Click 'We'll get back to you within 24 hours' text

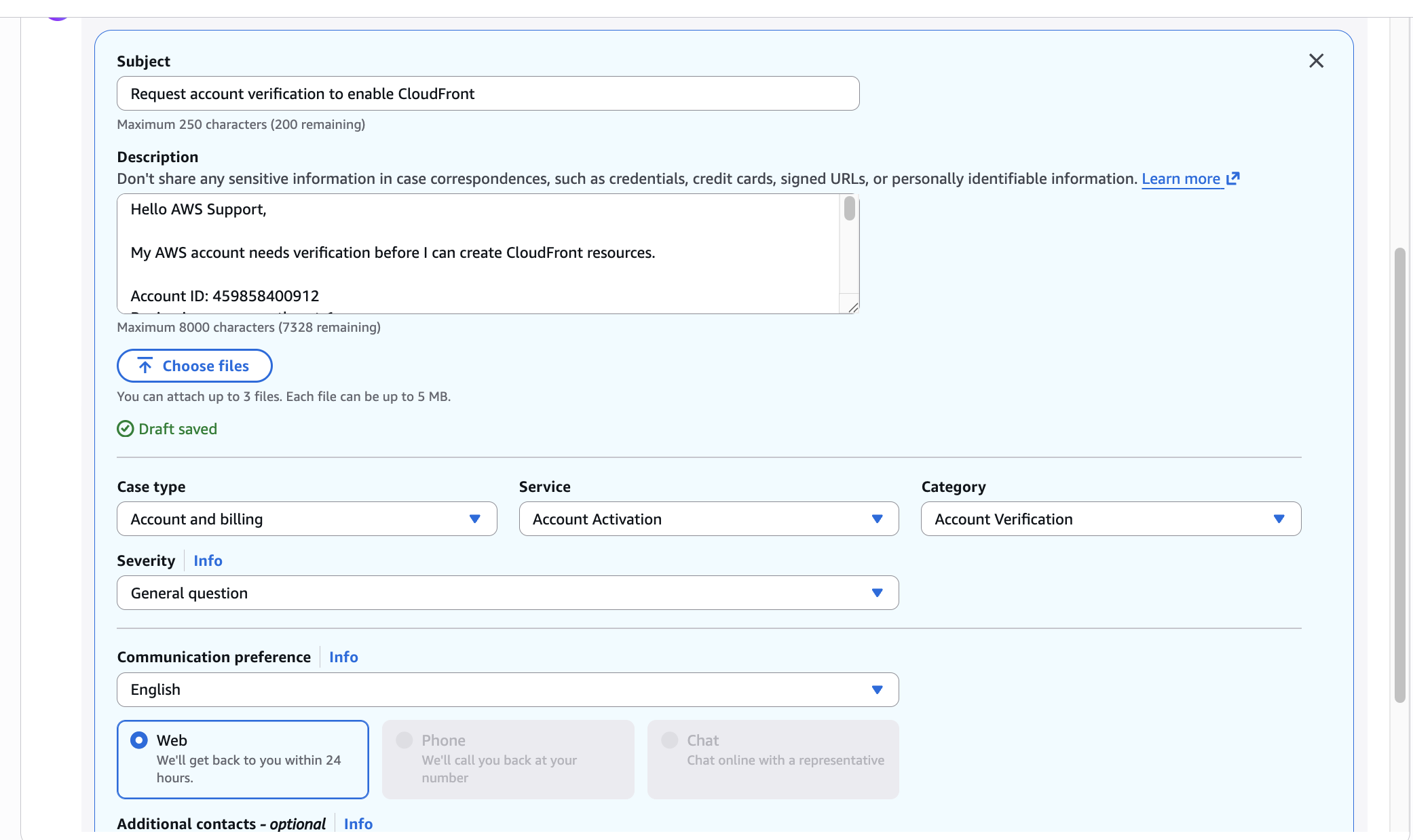click(x=248, y=769)
